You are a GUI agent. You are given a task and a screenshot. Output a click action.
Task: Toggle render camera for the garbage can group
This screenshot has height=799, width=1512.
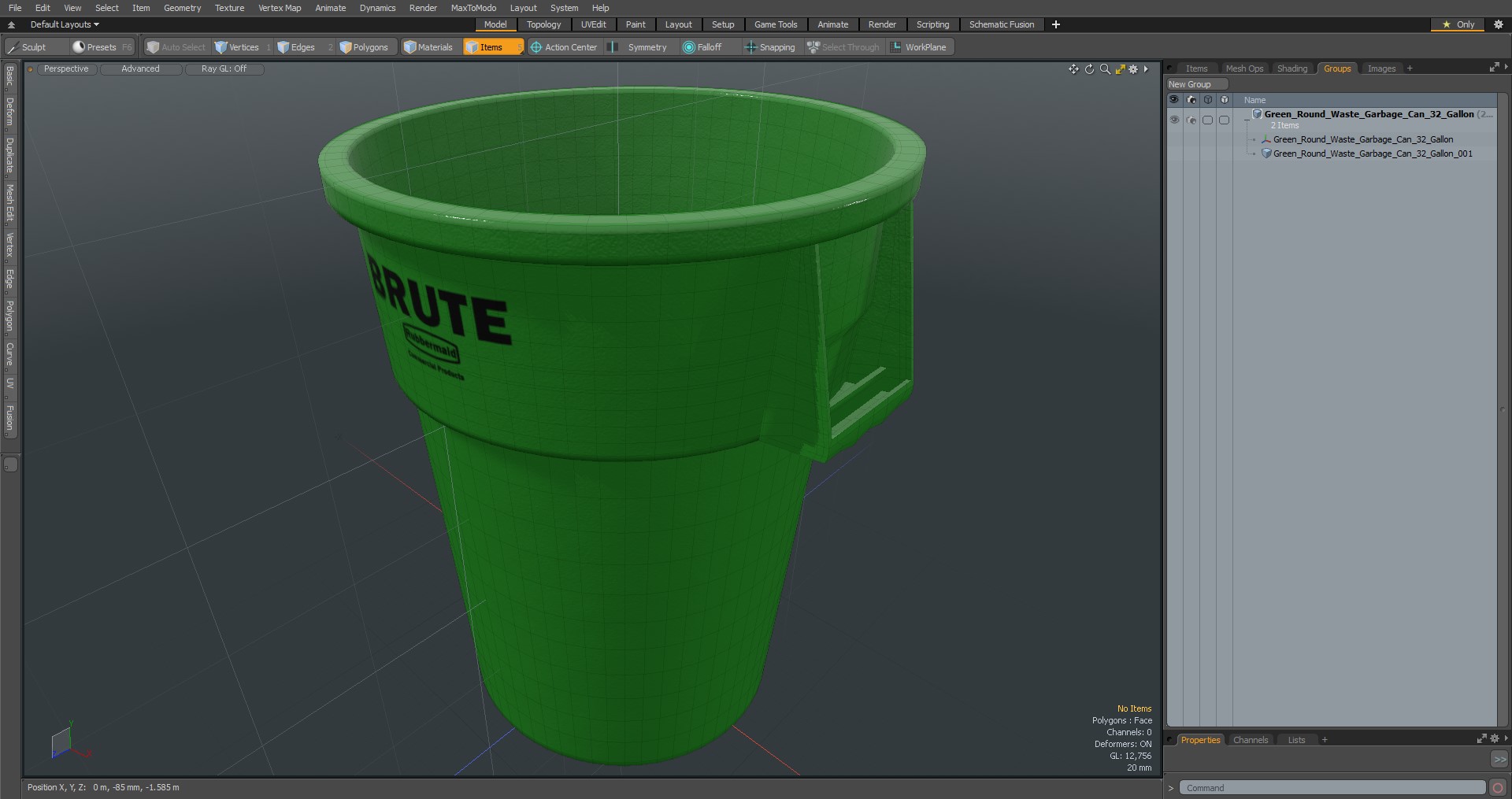(1191, 120)
